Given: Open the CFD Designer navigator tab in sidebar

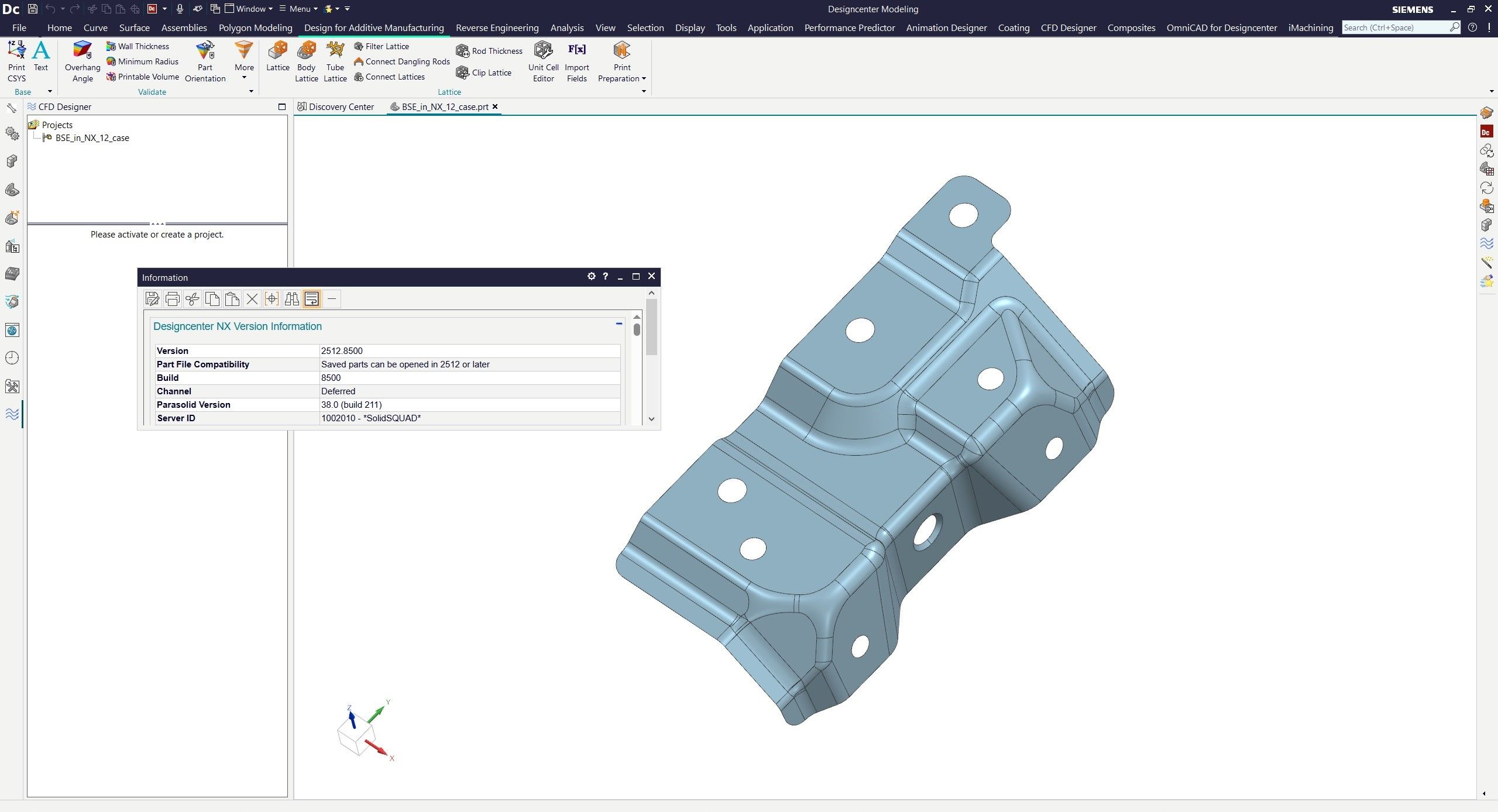Looking at the screenshot, I should point(12,414).
